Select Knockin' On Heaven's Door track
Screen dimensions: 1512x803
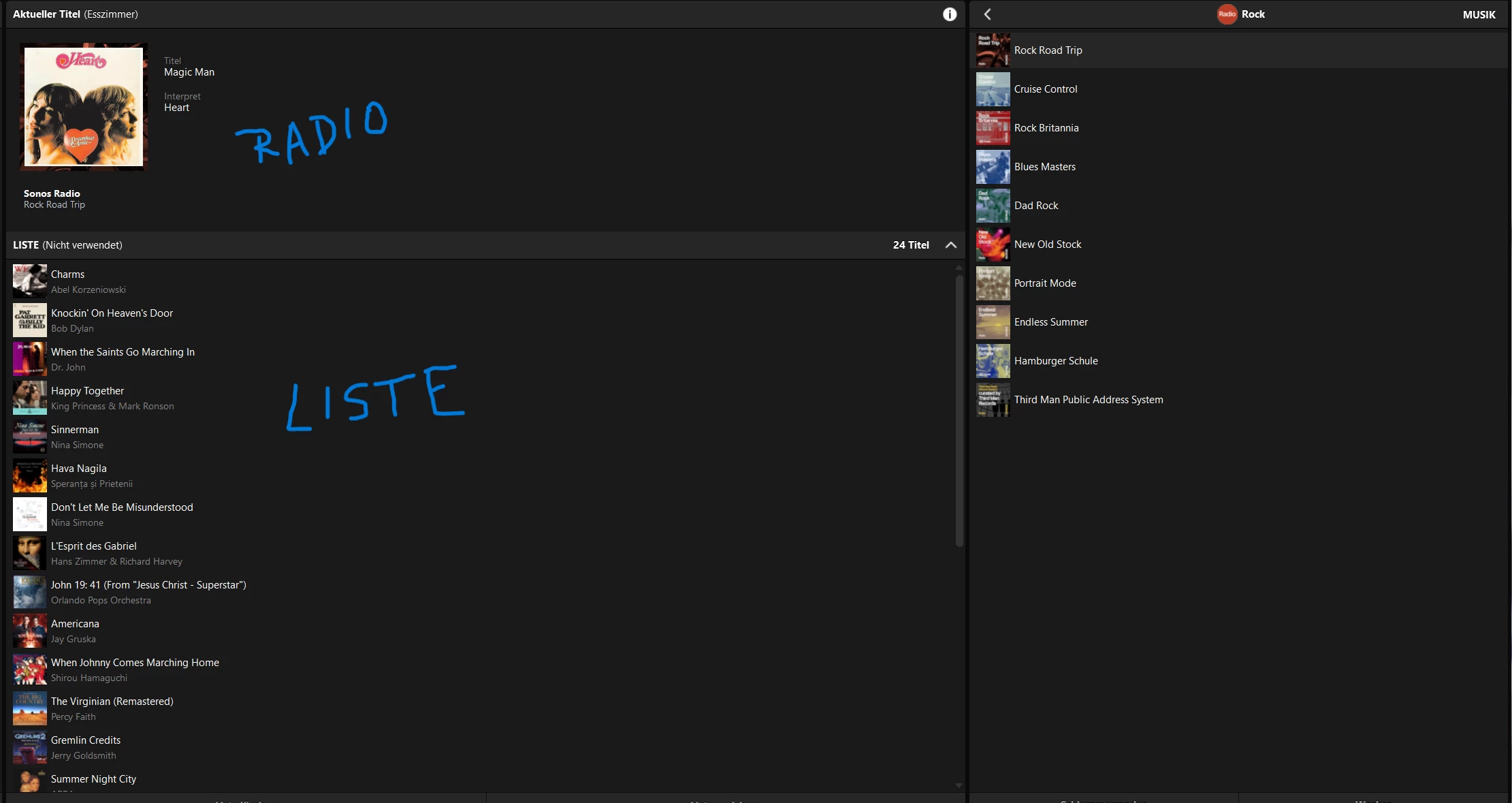coord(481,320)
